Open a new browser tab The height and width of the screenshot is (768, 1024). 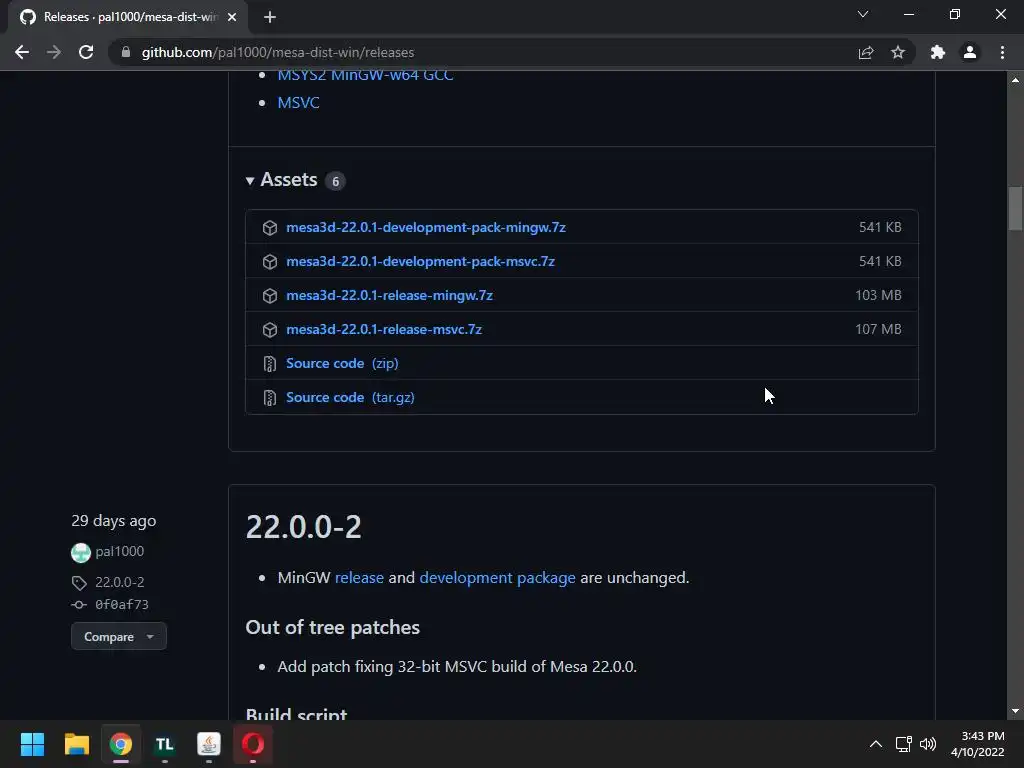(270, 17)
